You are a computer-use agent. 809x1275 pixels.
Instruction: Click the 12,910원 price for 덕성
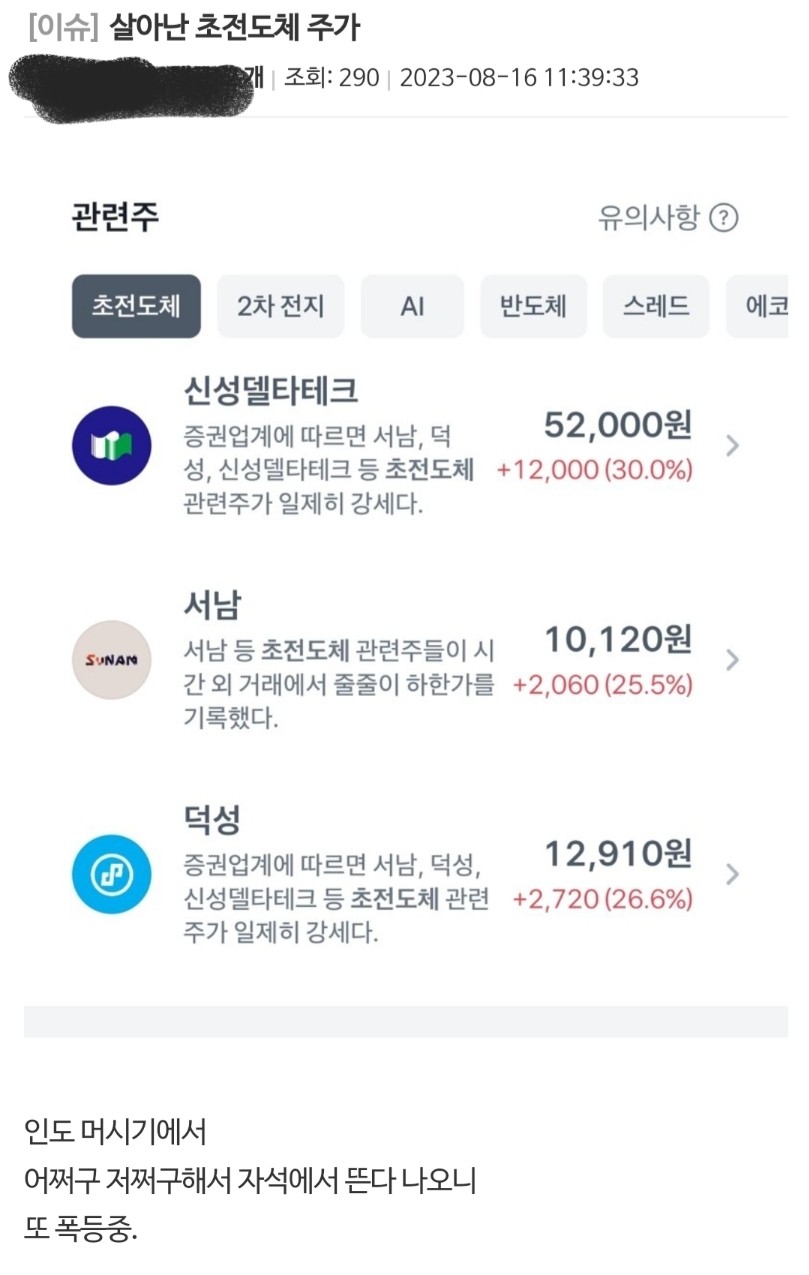(617, 854)
